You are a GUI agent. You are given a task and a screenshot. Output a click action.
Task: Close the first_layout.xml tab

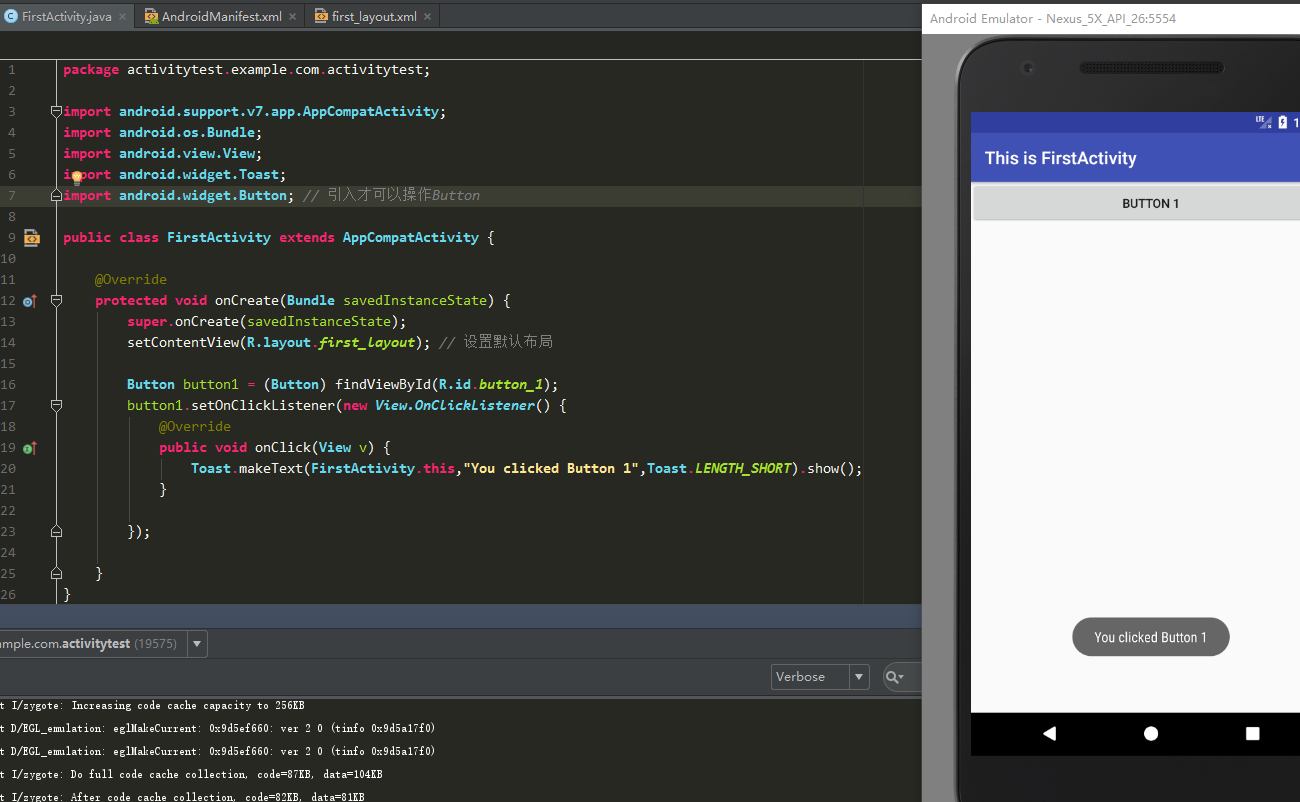(428, 17)
